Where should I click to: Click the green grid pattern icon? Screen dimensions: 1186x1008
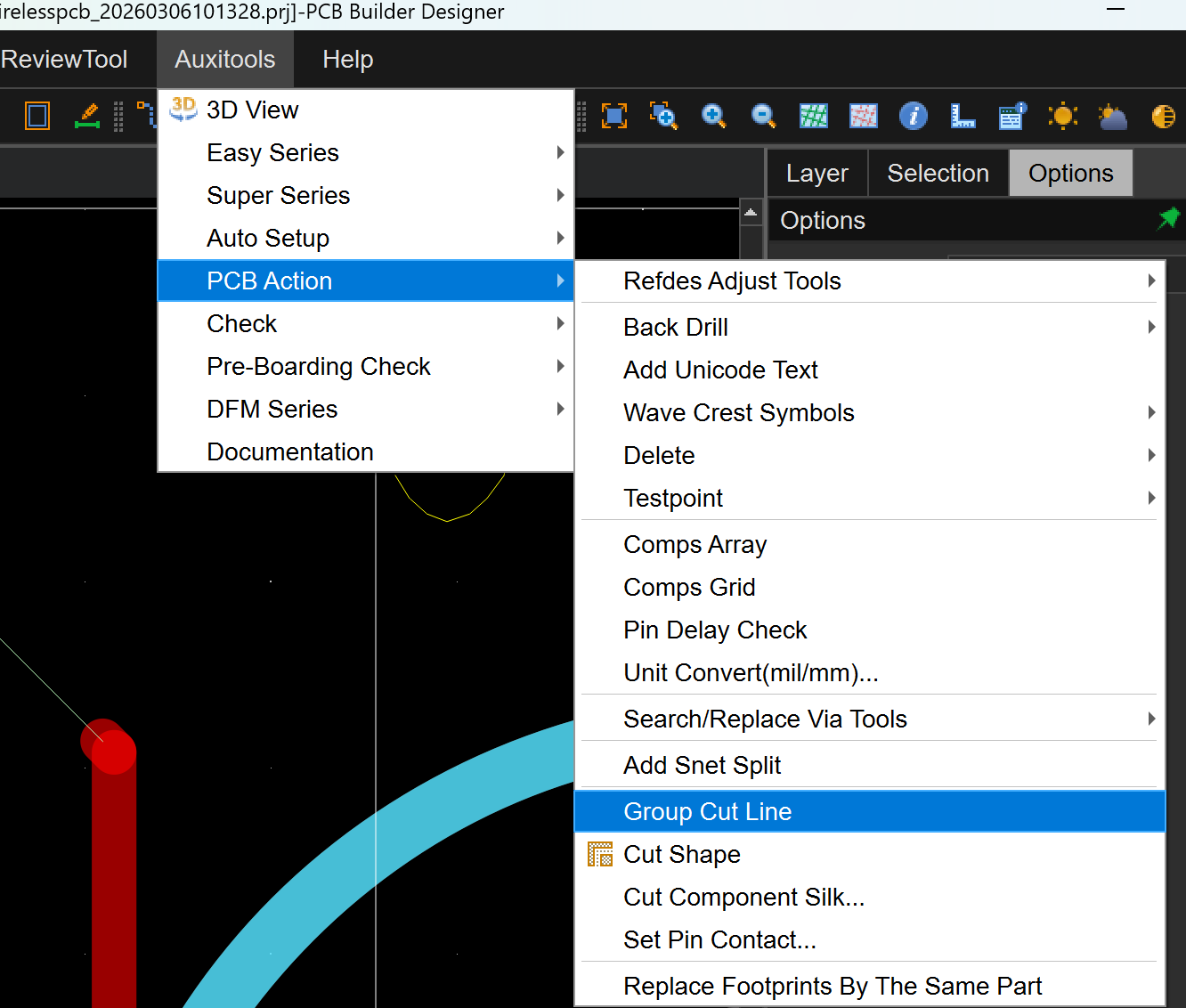[813, 116]
